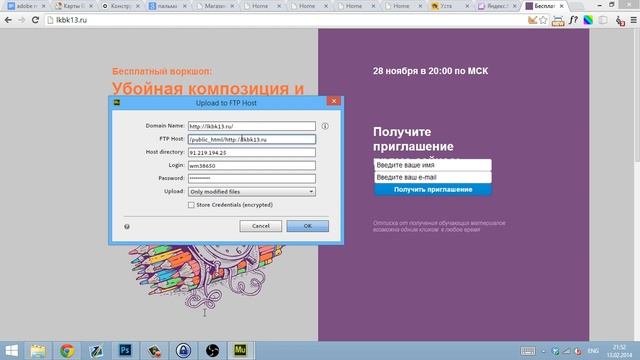640x360 pixels.
Task: Open the padlock app in taskbar
Action: coord(183,351)
